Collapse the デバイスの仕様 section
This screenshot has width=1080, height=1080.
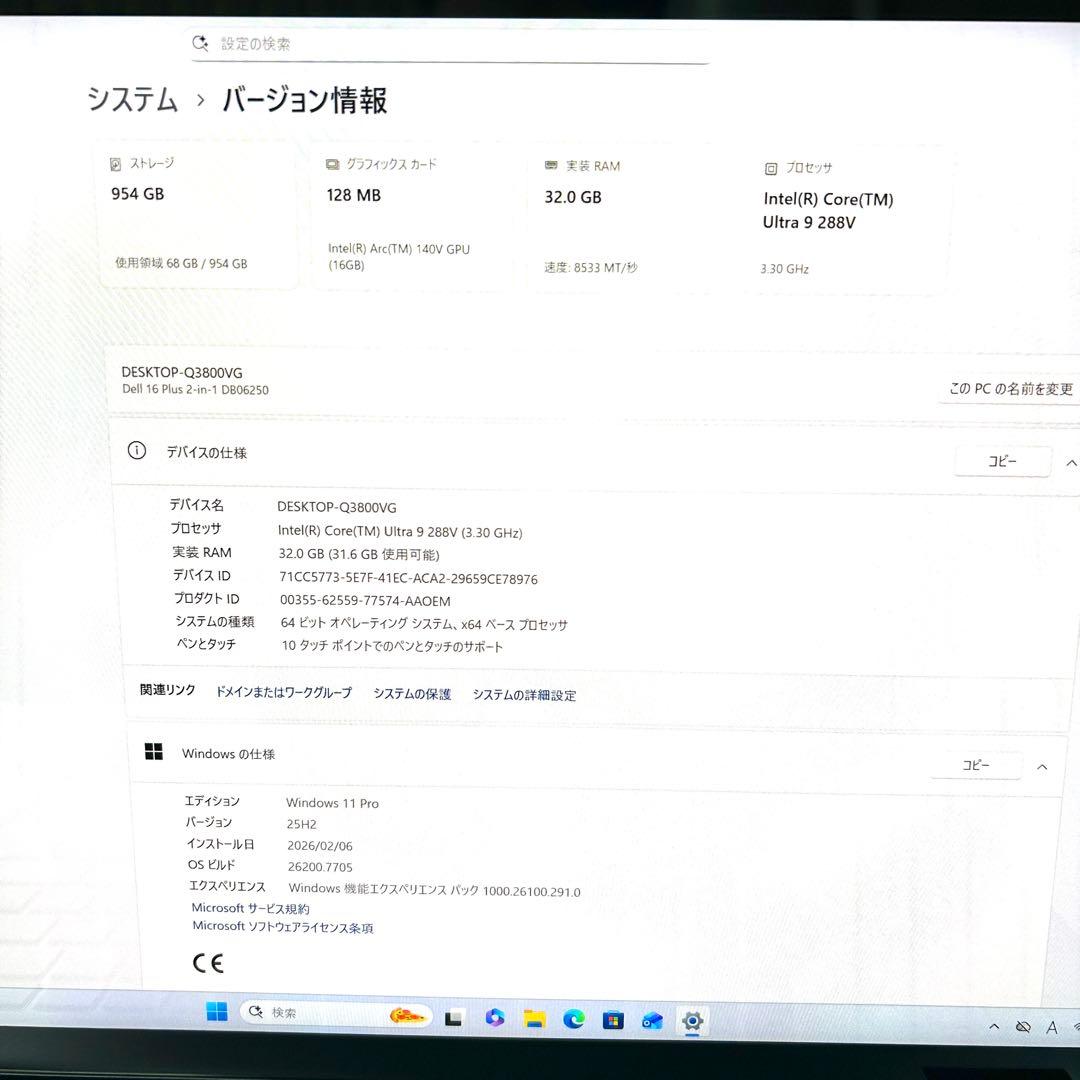[1071, 463]
